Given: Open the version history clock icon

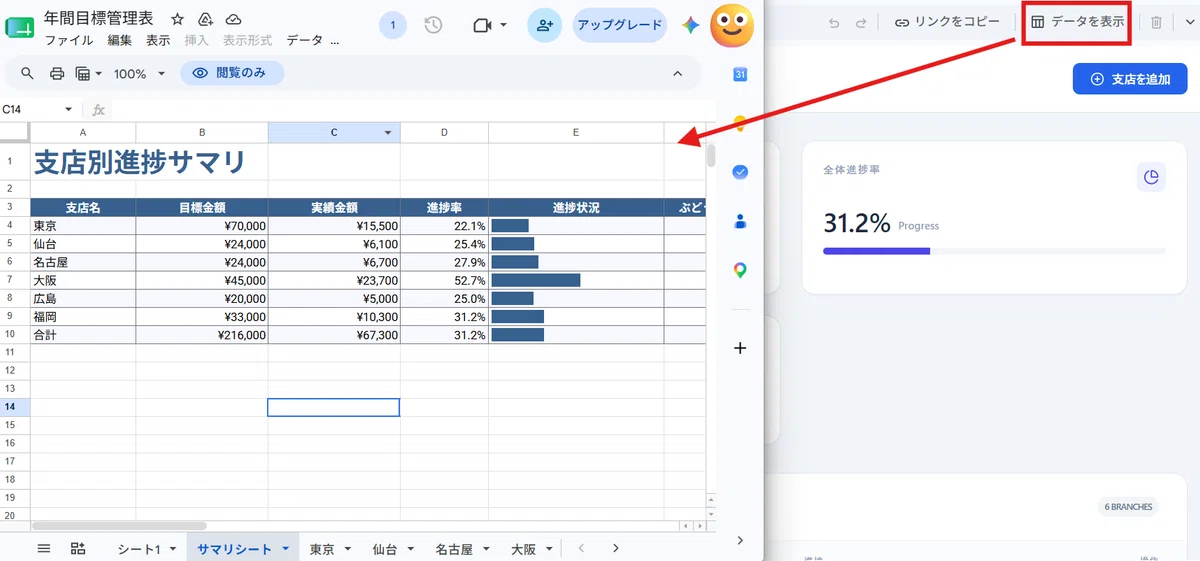Looking at the screenshot, I should [433, 25].
